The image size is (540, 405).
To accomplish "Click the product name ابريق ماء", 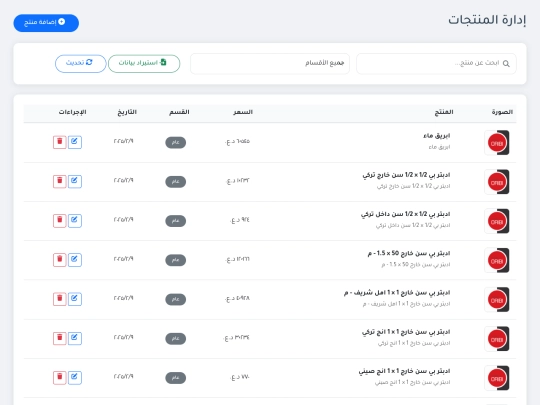I will point(437,136).
